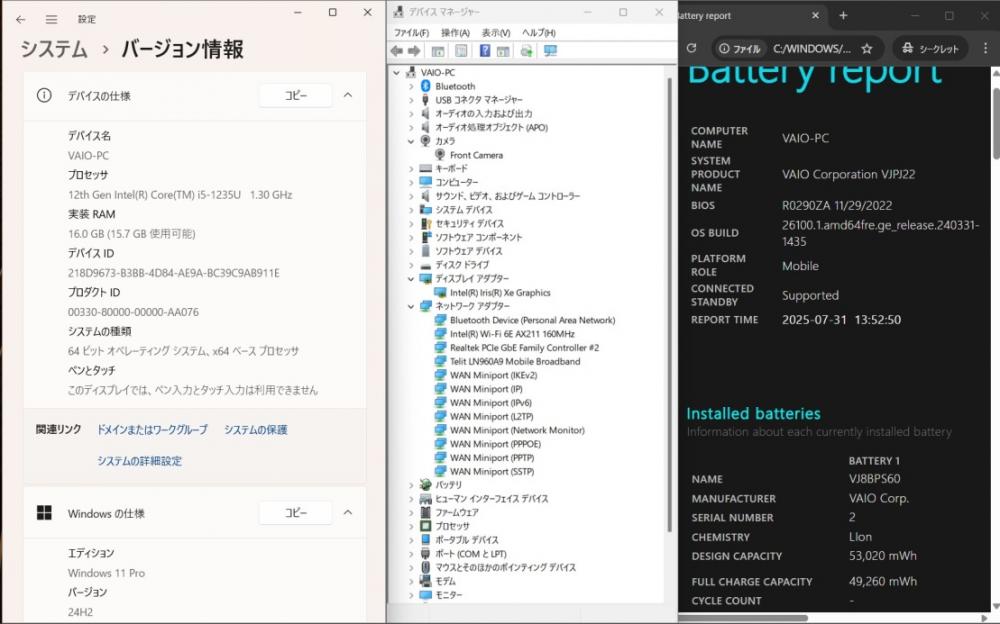Screen dimensions: 1000x624
Task: Select the Front Camera device
Action: coord(476,155)
